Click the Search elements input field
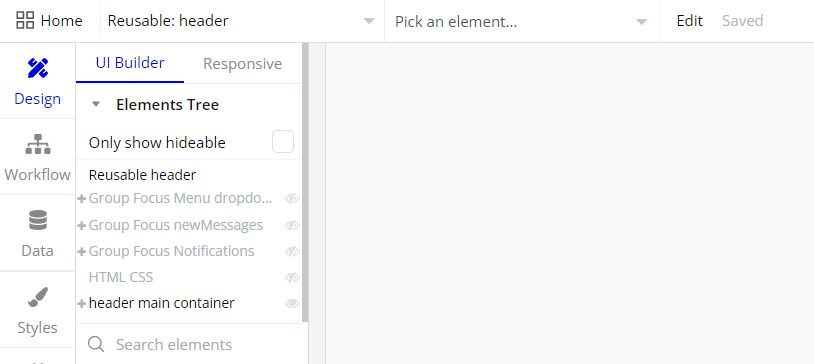Screen dimensions: 814x364 (x=192, y=344)
